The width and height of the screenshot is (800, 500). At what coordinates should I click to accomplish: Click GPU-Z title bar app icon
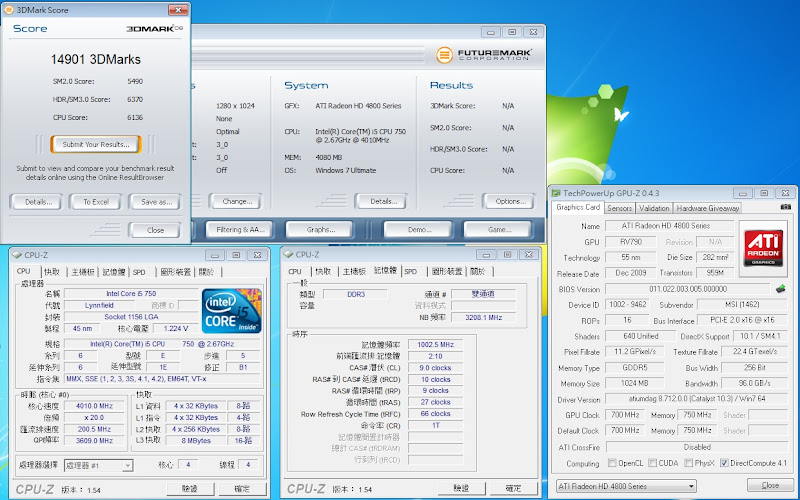[557, 193]
